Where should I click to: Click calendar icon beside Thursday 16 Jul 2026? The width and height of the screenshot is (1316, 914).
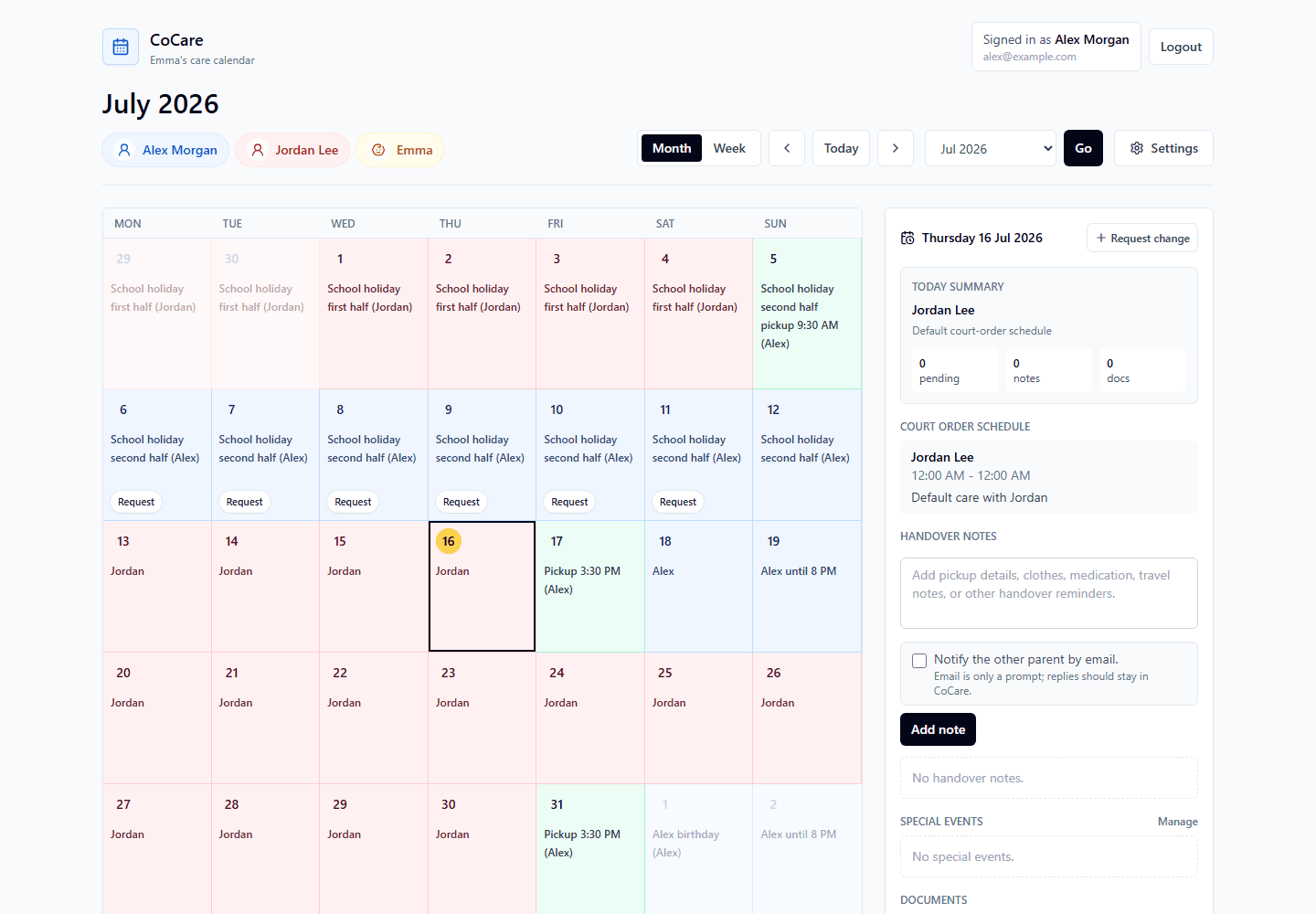(x=907, y=238)
